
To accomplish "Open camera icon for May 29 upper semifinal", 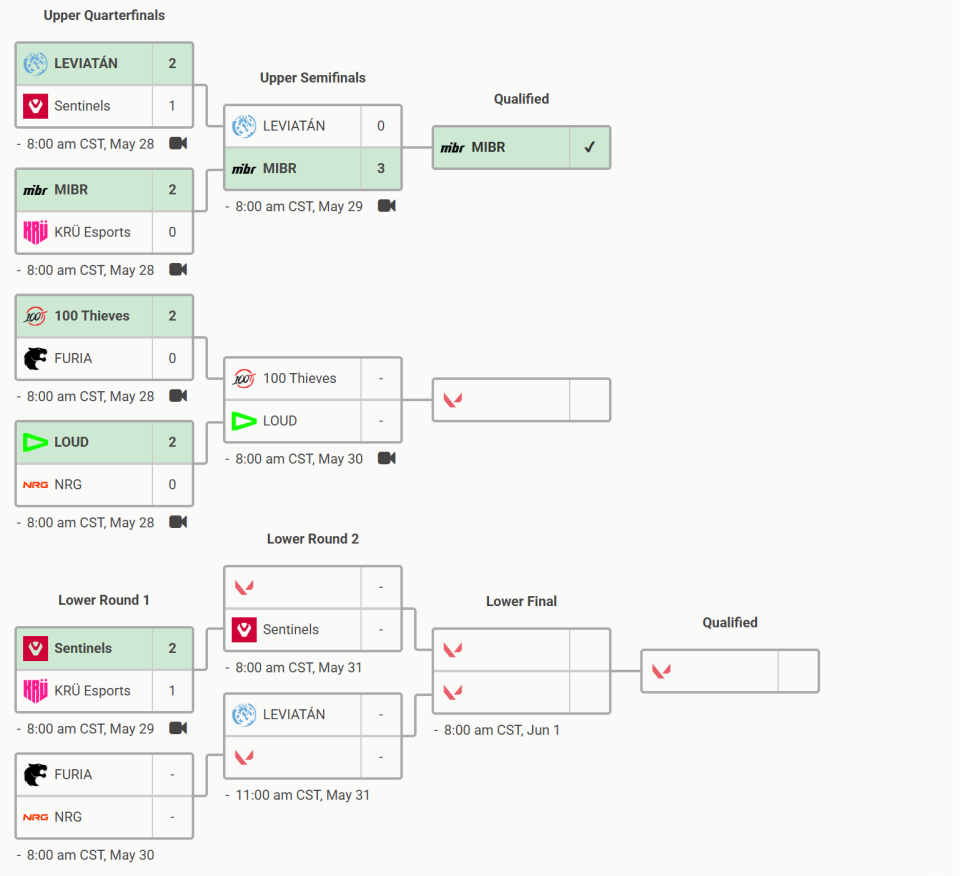I will (x=387, y=206).
